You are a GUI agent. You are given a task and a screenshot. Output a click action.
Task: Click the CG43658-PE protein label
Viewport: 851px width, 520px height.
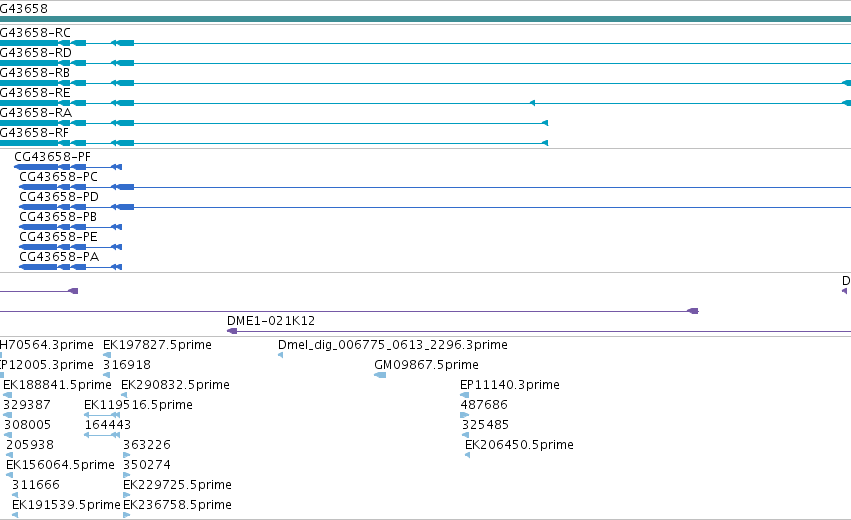[x=58, y=237]
